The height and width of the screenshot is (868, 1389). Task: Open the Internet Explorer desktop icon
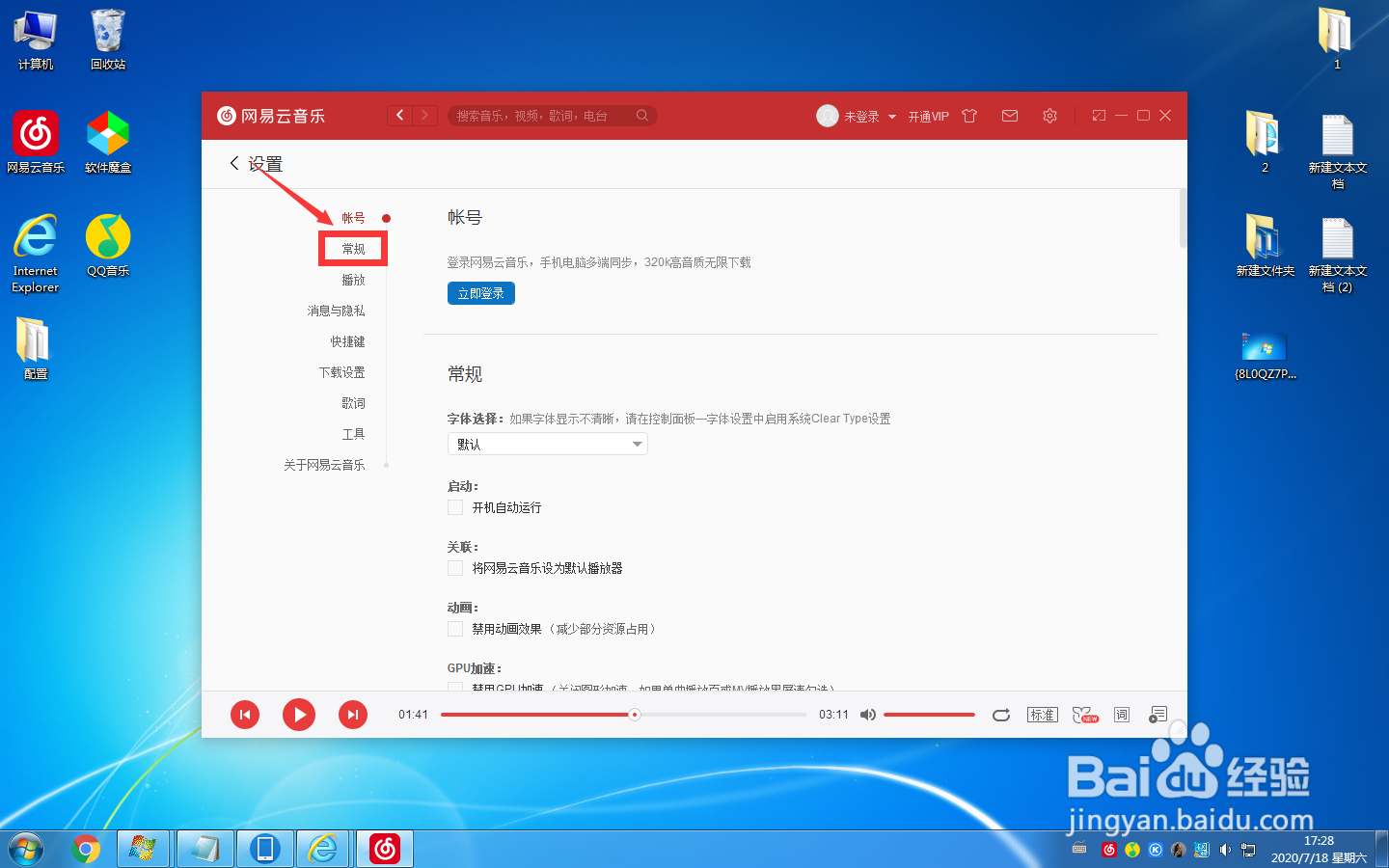(36, 253)
